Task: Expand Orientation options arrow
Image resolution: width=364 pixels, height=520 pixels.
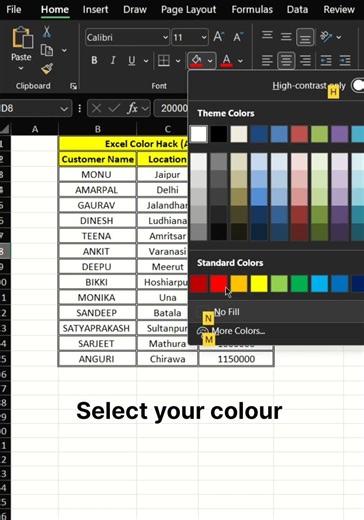Action: point(339,37)
